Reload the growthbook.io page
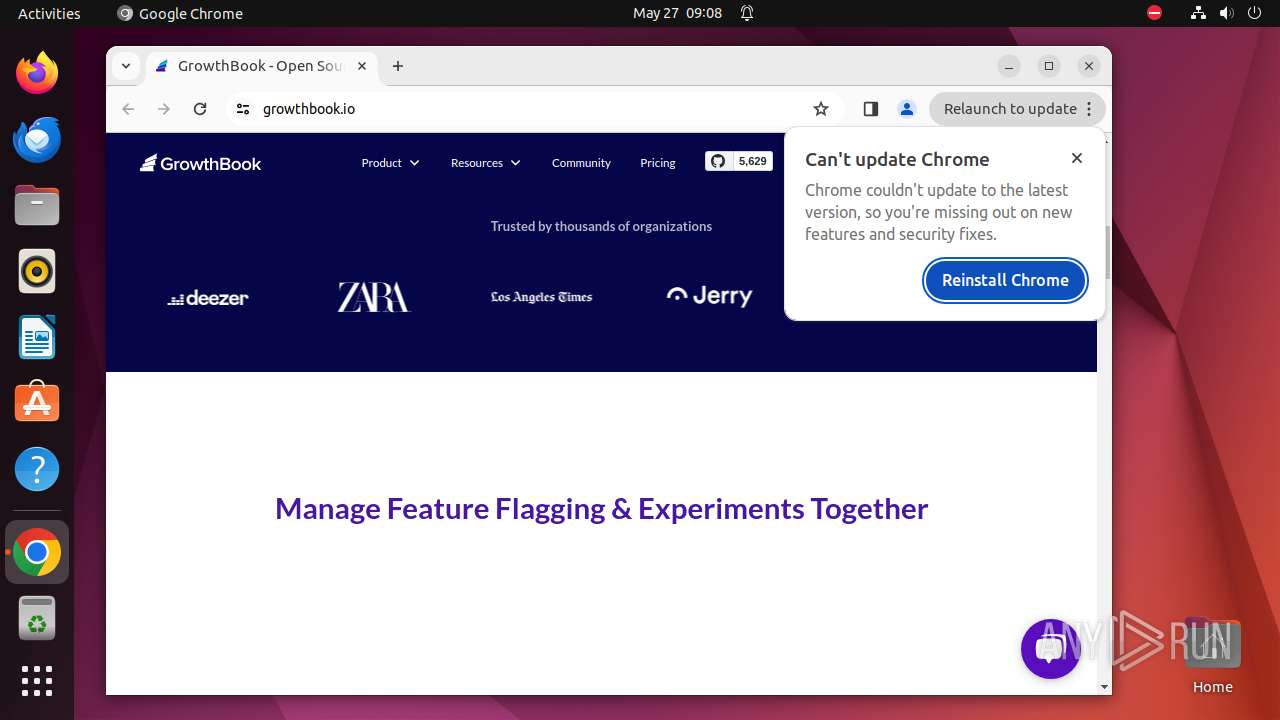Screen dimensions: 1280x720 pos(200,109)
